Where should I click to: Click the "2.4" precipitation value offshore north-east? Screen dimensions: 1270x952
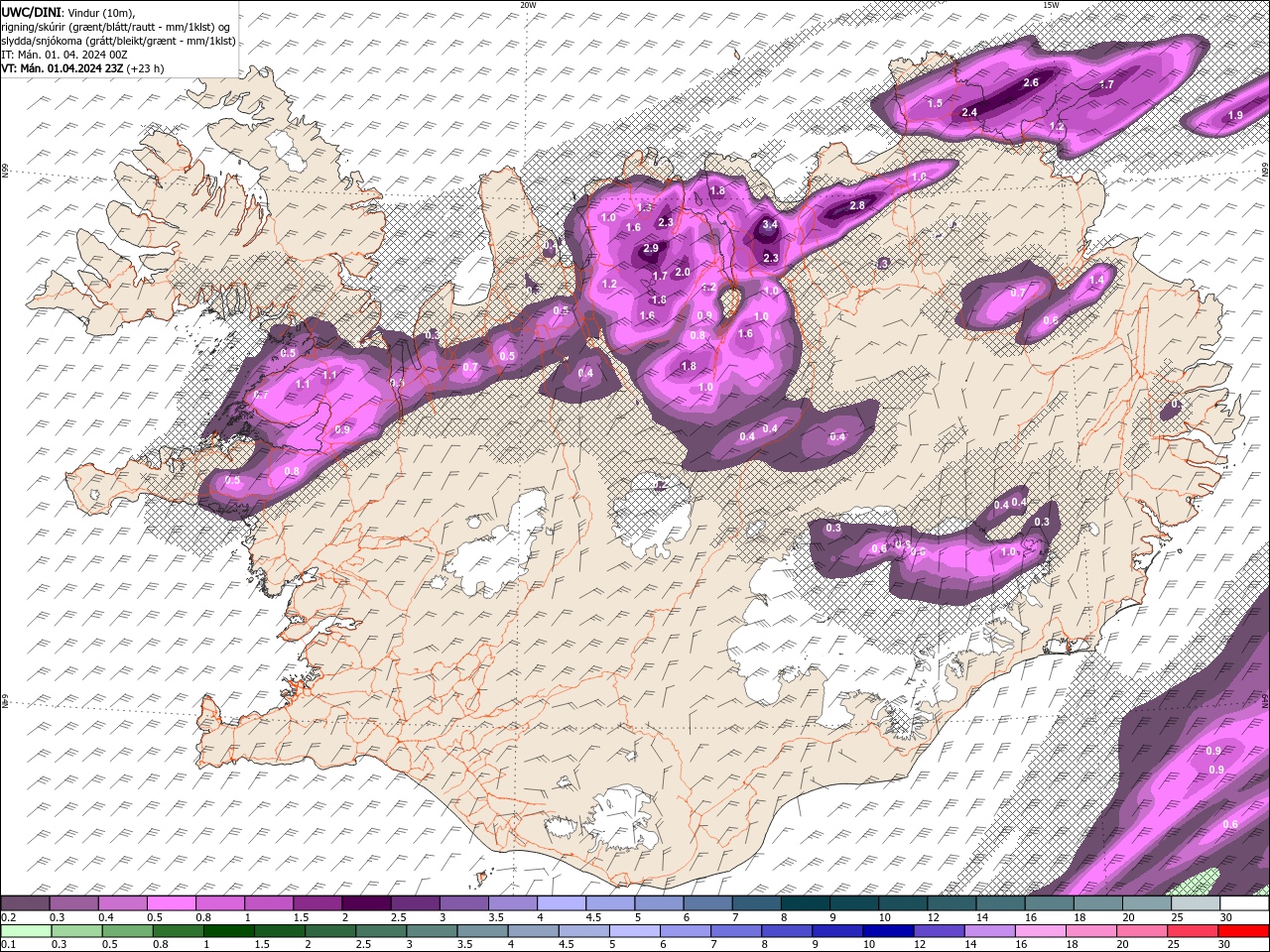(x=969, y=113)
